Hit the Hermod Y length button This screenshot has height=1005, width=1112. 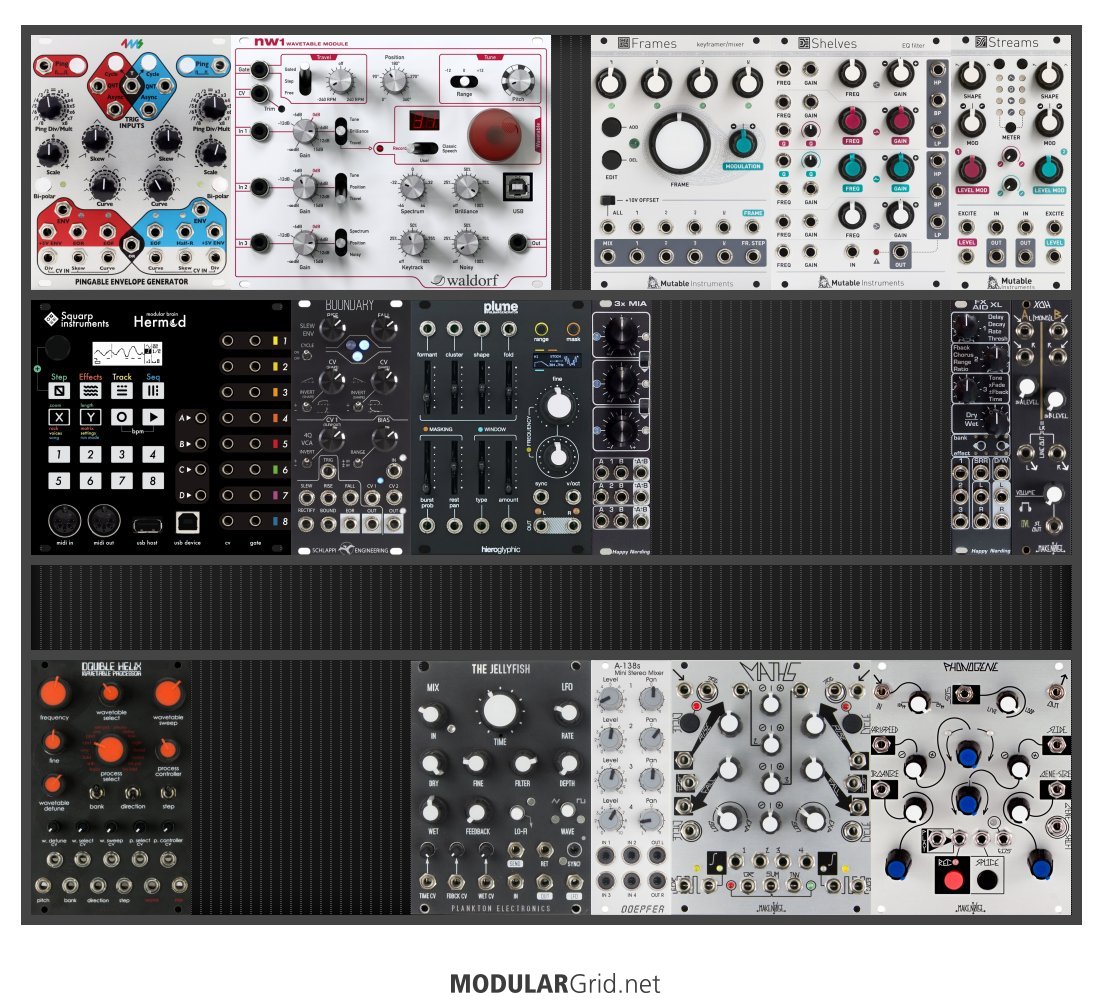point(90,417)
